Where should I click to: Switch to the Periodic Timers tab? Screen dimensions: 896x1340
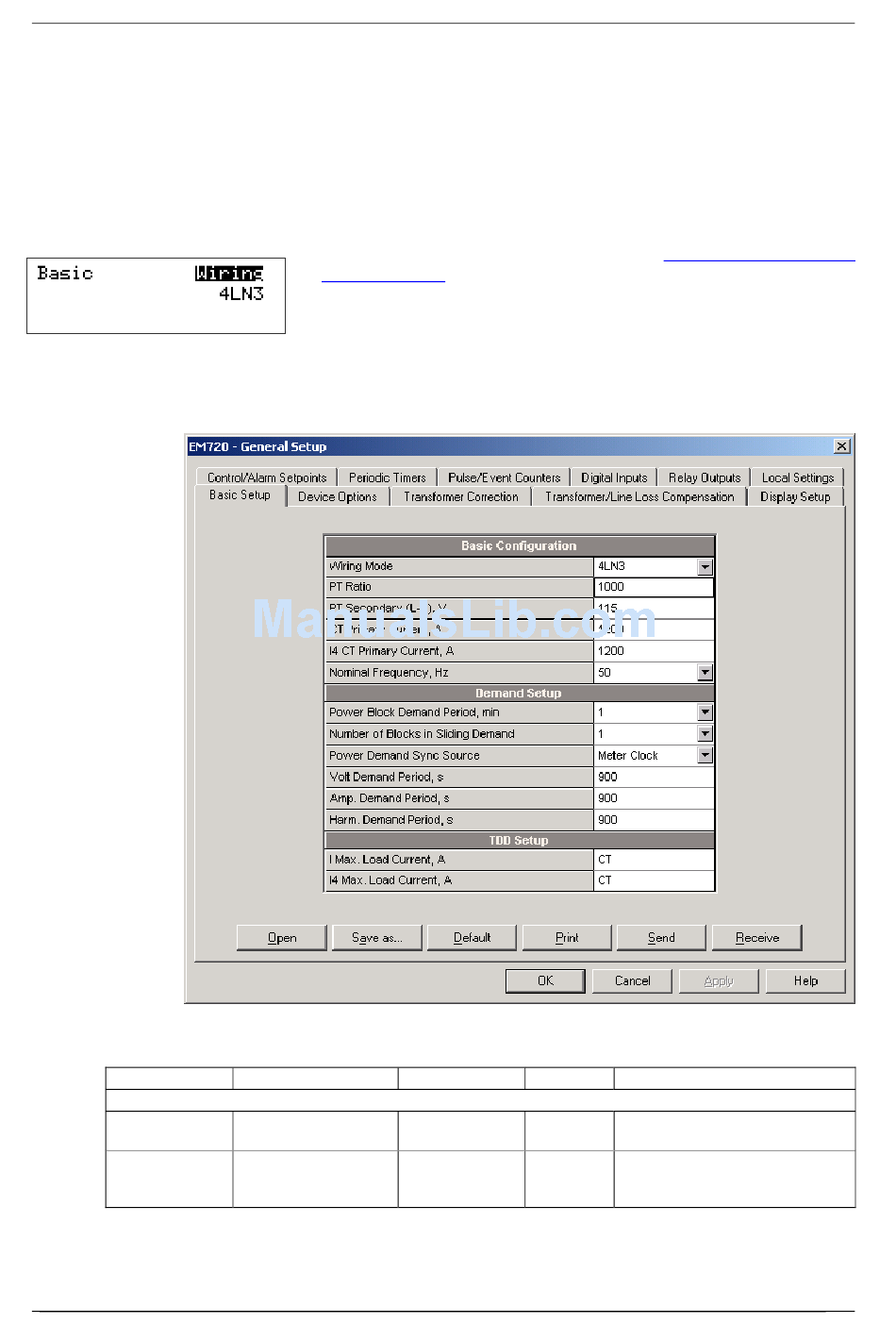pyautogui.click(x=387, y=477)
